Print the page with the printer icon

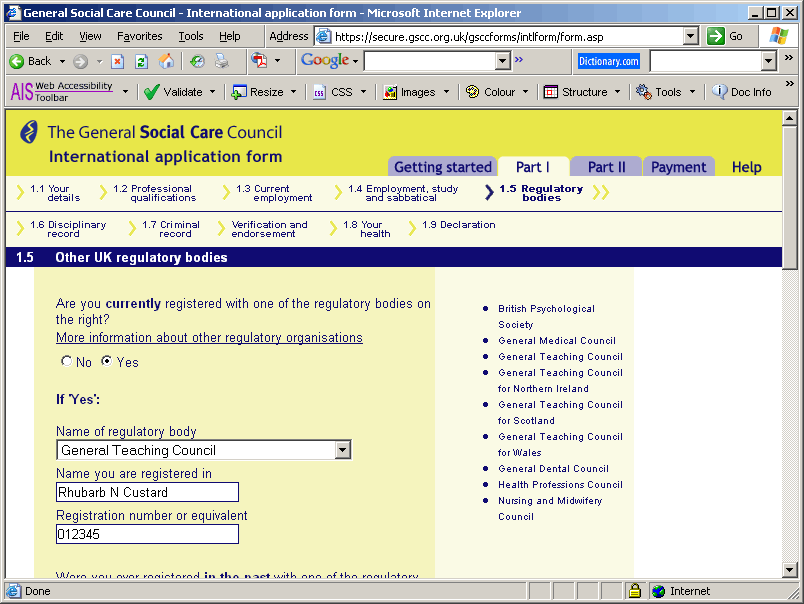point(222,62)
